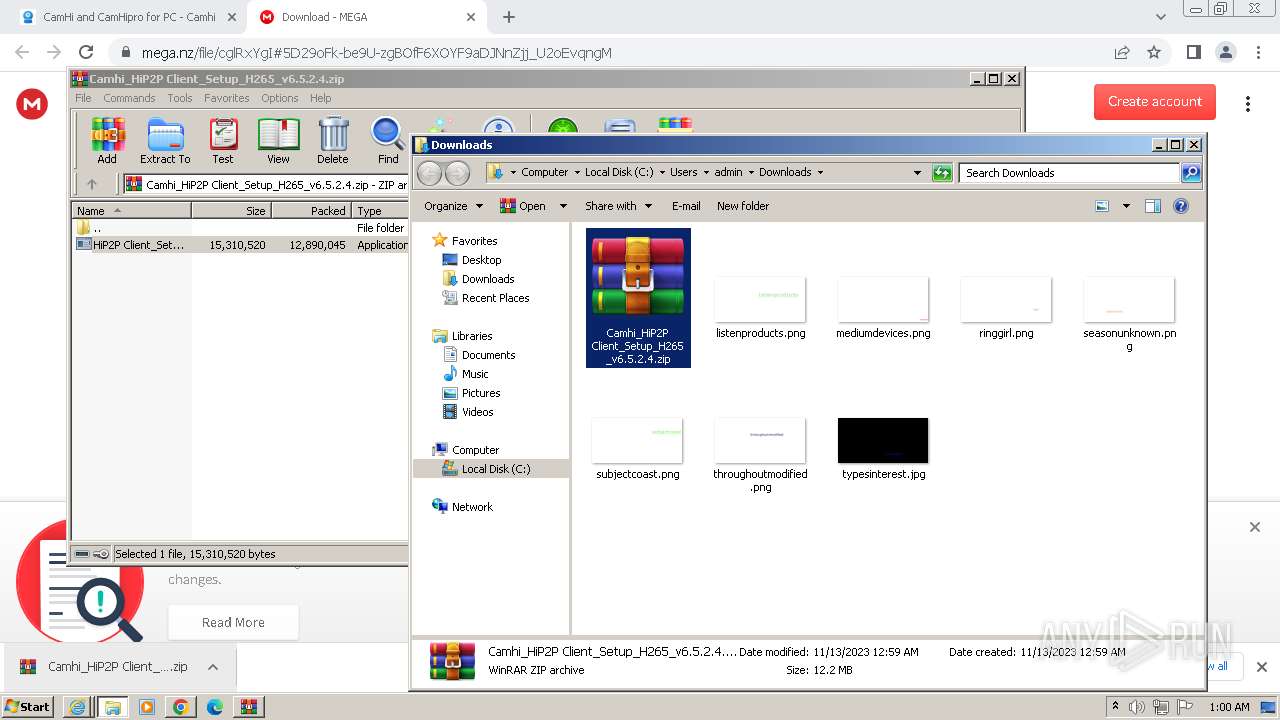Click E-mail in Explorer toolbar
The height and width of the screenshot is (720, 1280).
coord(686,206)
